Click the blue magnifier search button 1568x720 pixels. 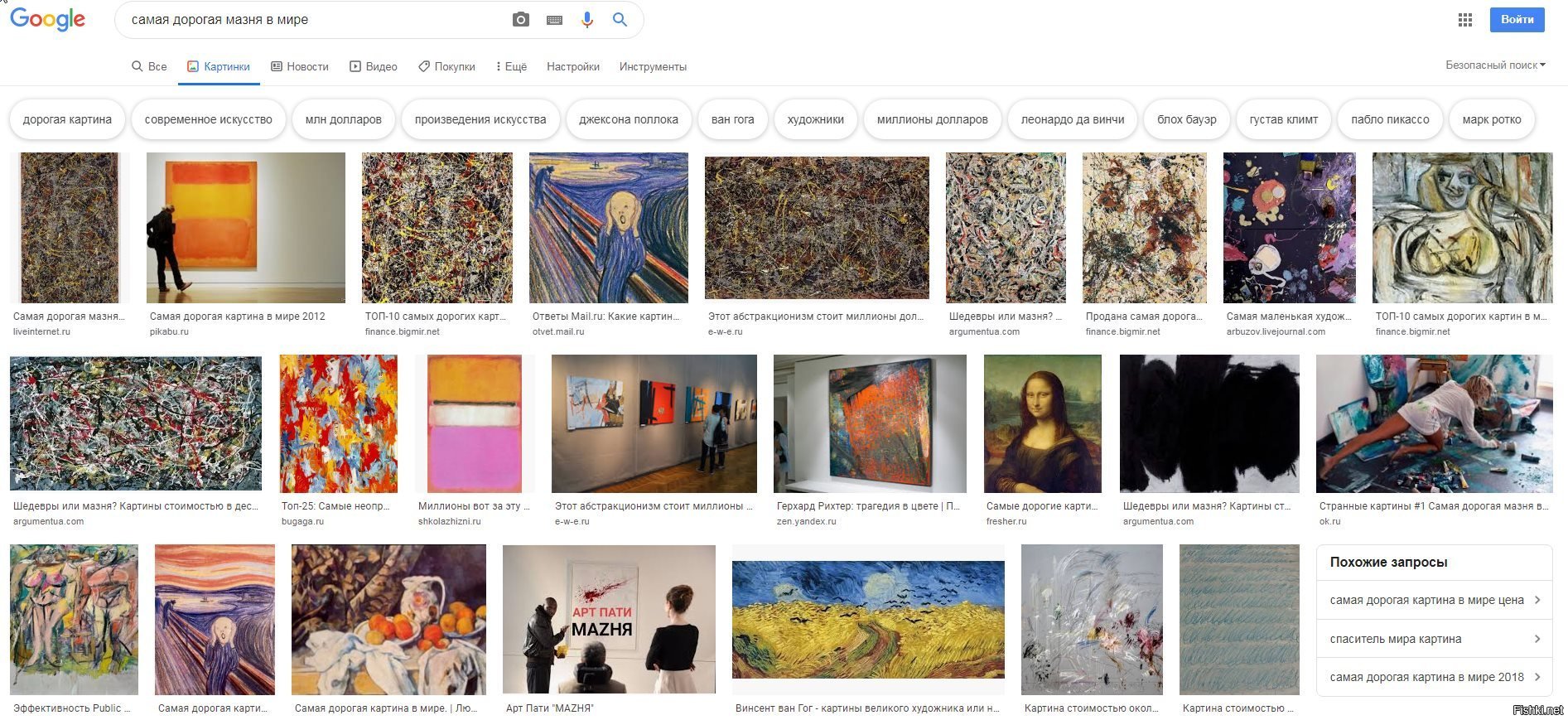[620, 20]
